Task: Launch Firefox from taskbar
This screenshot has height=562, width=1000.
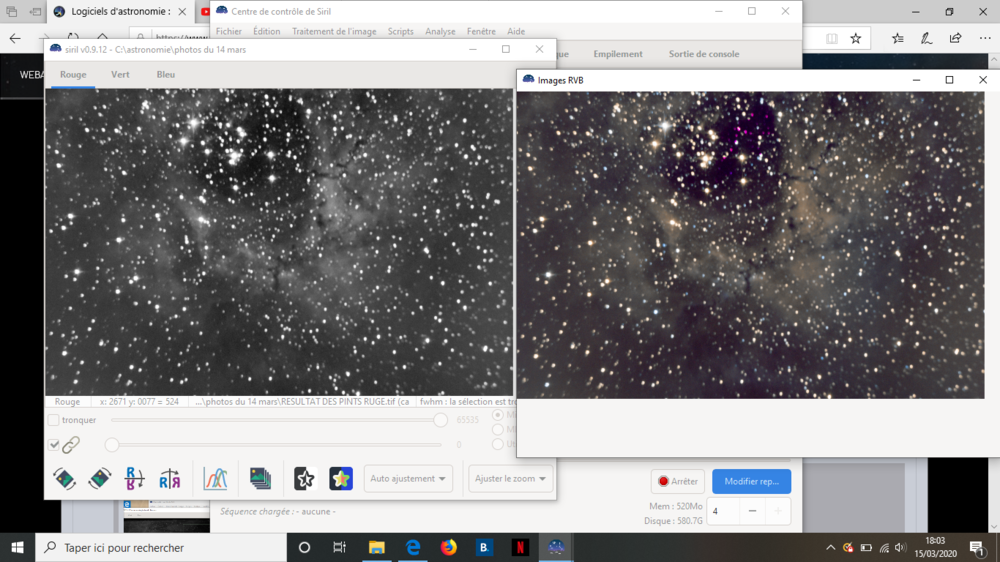Action: [x=448, y=547]
